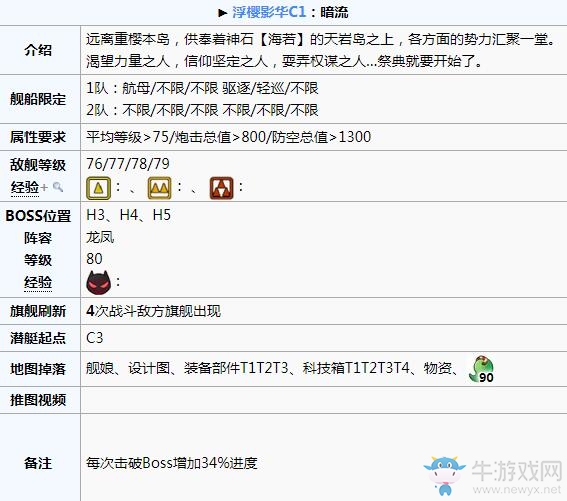
Task: Click the 经验 label in the BOSS section
Action: coord(38,283)
